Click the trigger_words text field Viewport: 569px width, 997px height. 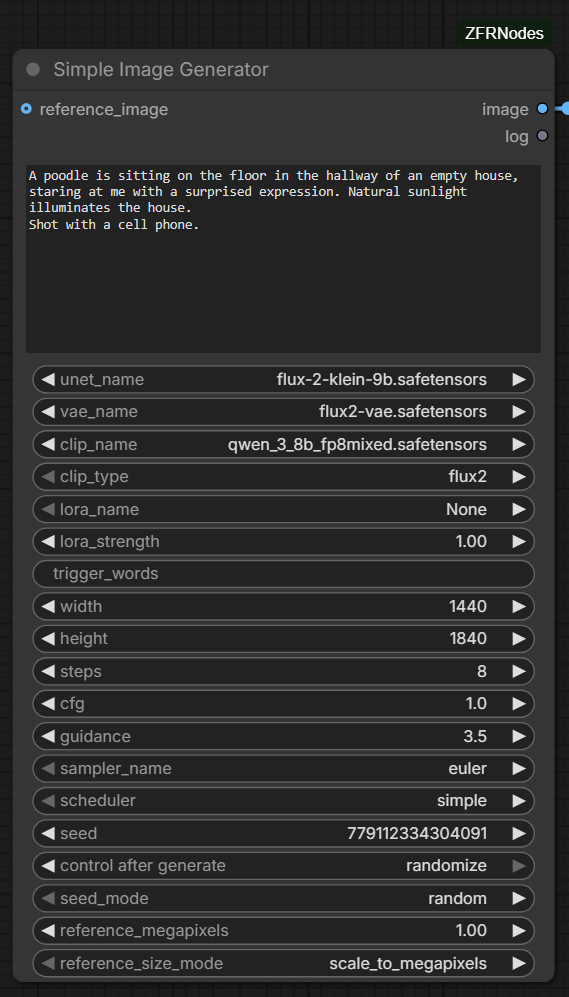click(x=284, y=574)
